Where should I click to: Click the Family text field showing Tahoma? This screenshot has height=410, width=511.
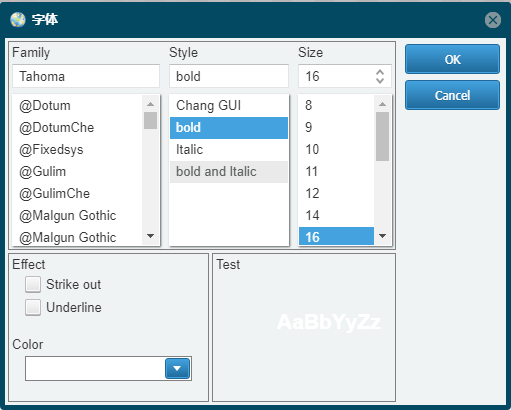[x=86, y=76]
